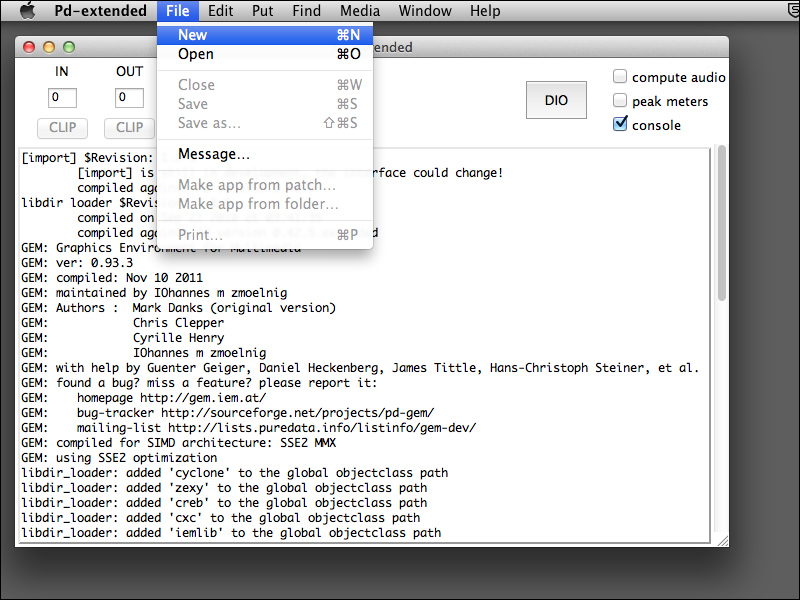Click the 'using SSE2 optimization' line
Image resolution: width=800 pixels, height=600 pixels.
click(x=119, y=458)
